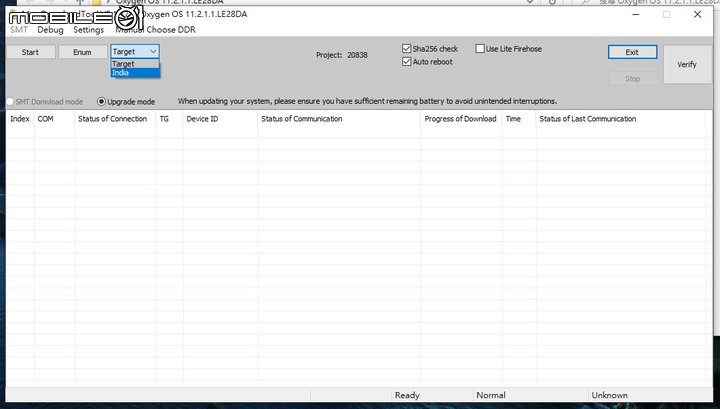Choose Target option in dropdown list
Image resolution: width=720 pixels, height=409 pixels.
[135, 64]
